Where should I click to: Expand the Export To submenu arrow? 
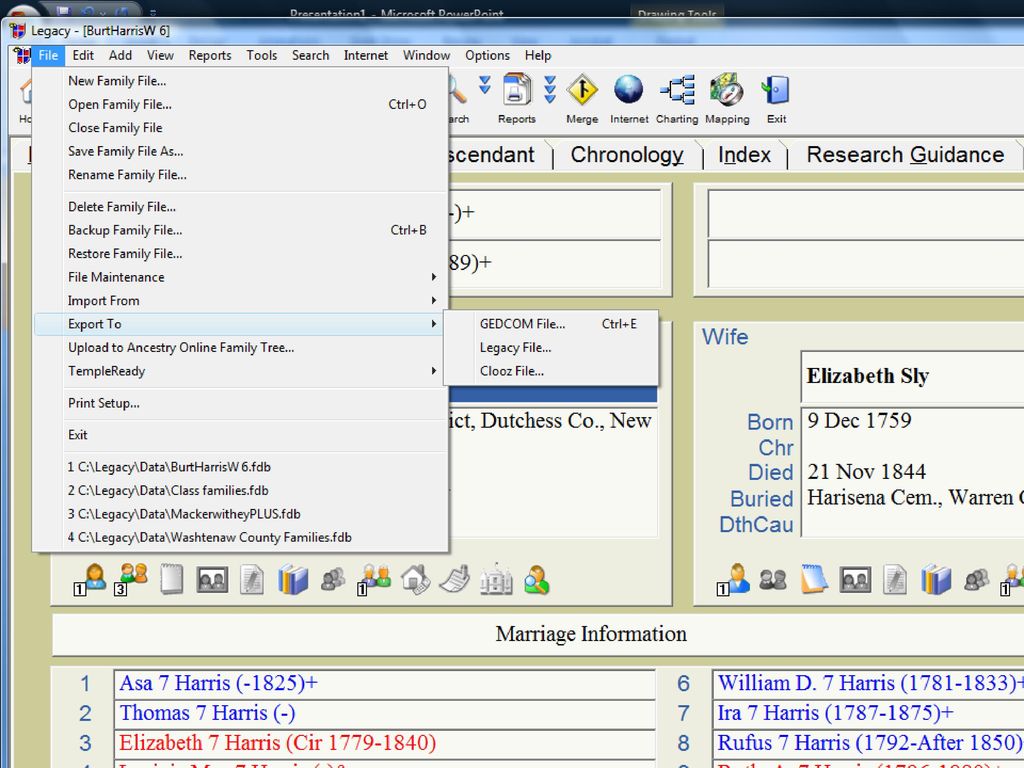[434, 324]
